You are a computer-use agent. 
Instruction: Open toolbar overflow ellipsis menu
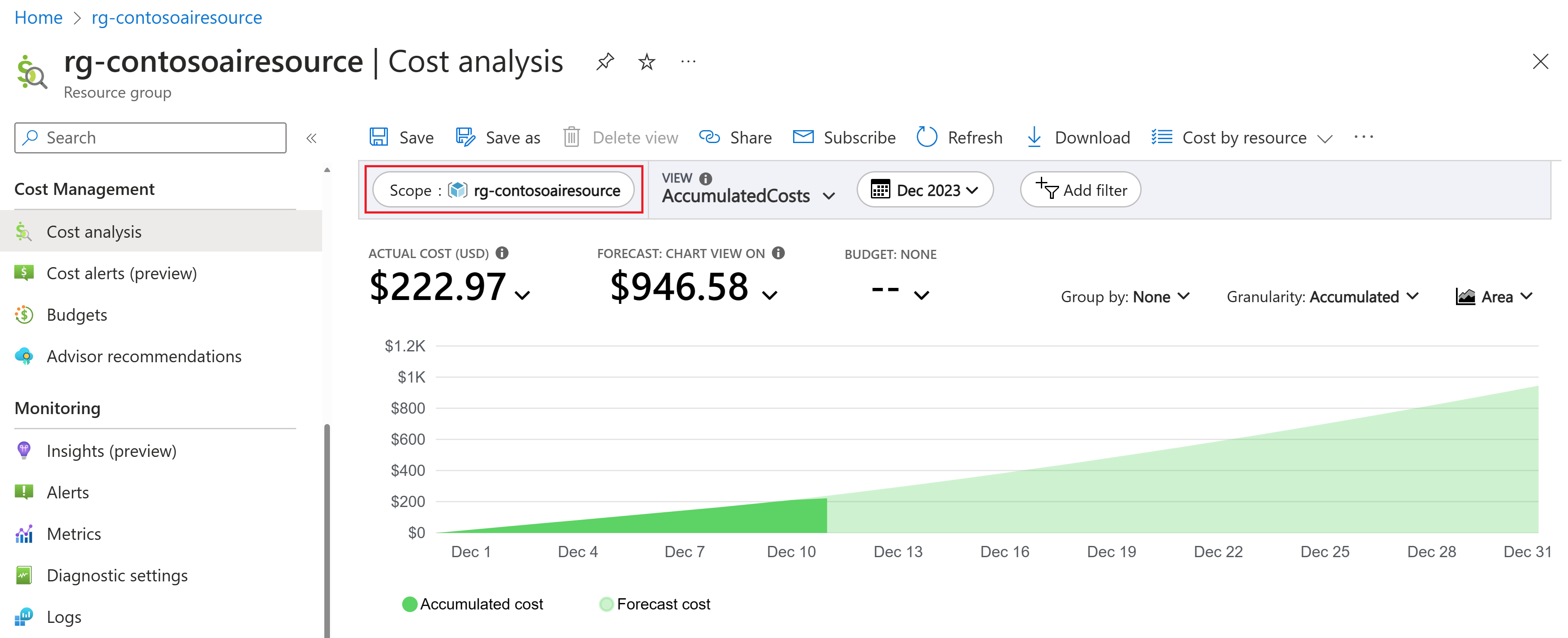1363,137
